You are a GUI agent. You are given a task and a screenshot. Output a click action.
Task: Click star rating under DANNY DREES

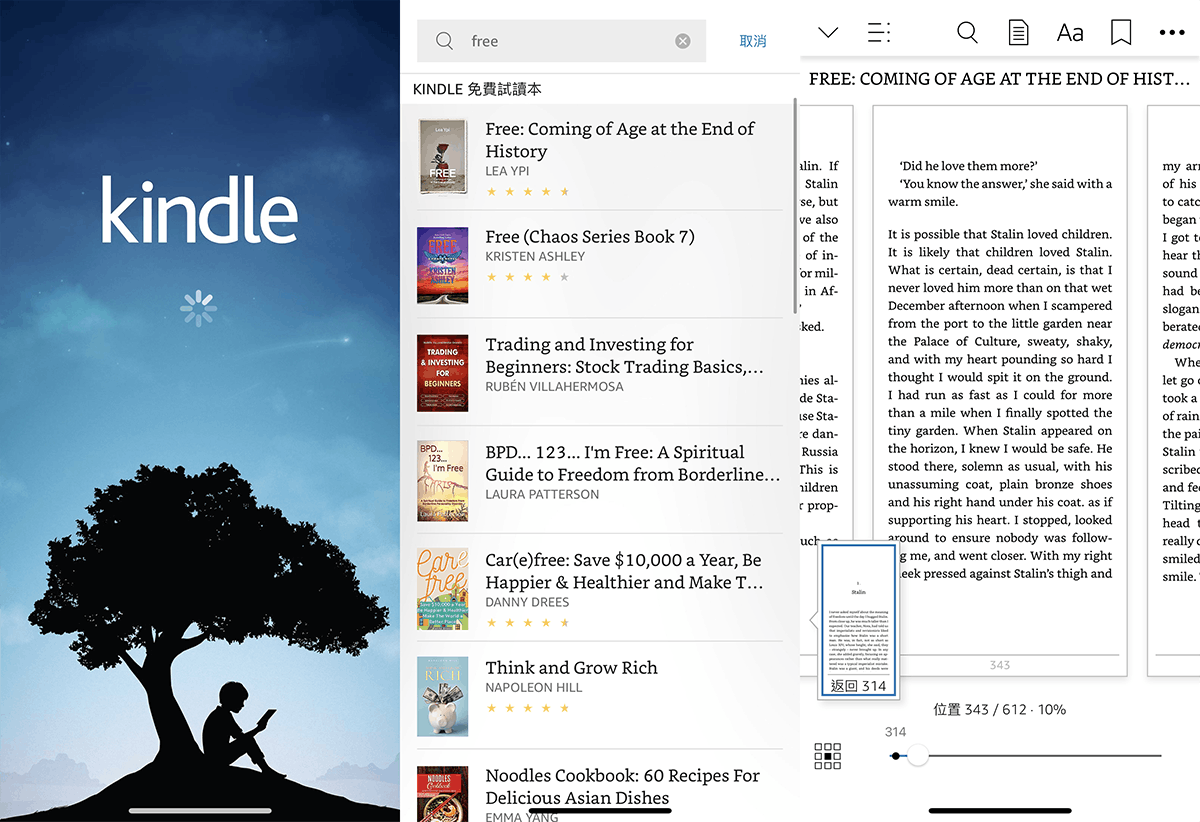click(x=527, y=623)
